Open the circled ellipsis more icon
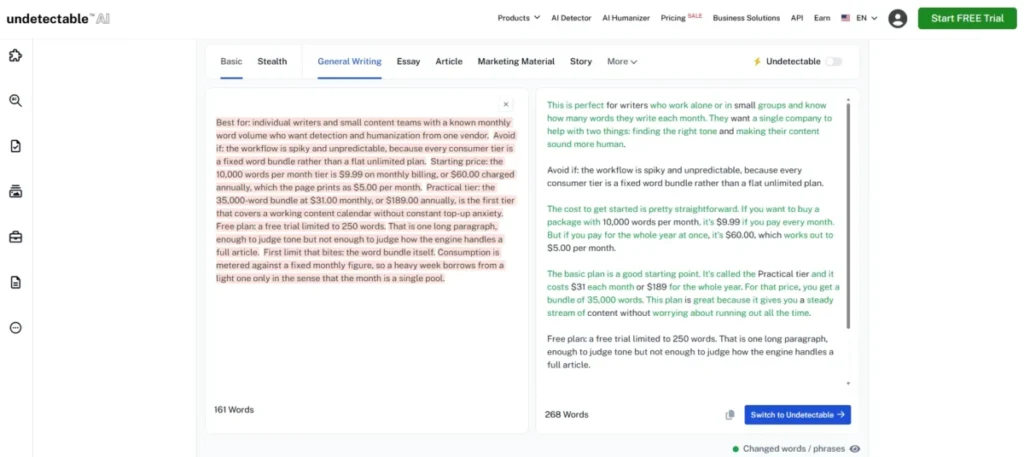Viewport: 1024px width, 457px height. pos(16,328)
